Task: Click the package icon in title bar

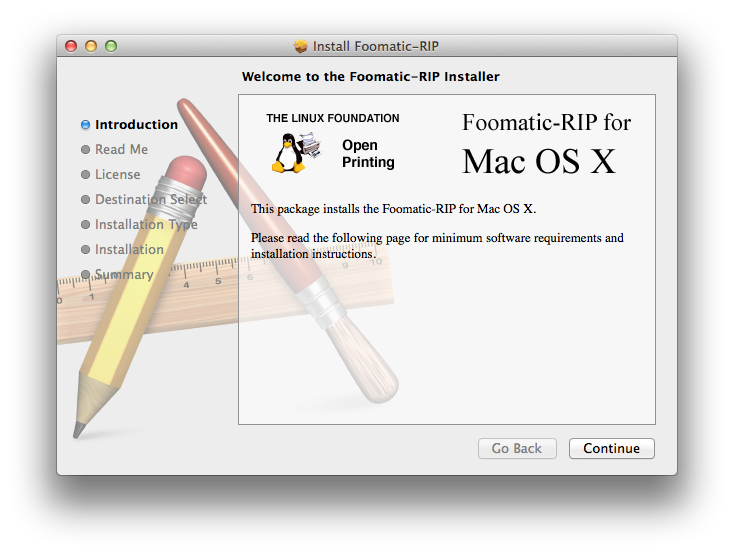Action: tap(301, 46)
